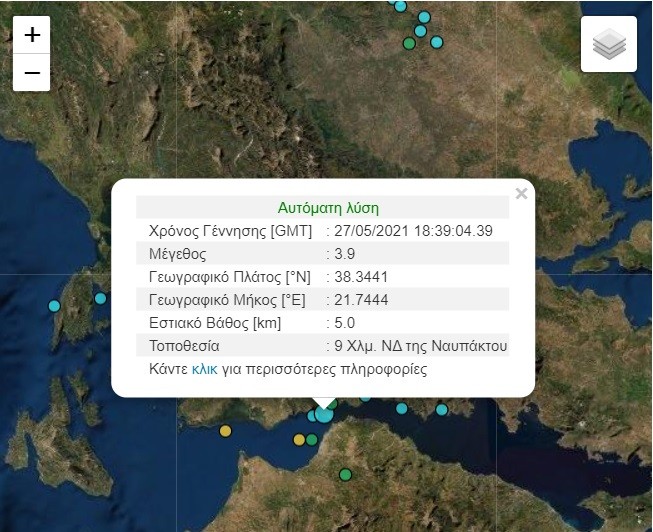653x532 pixels.
Task: Click the magnitude value 3.9
Action: [344, 254]
